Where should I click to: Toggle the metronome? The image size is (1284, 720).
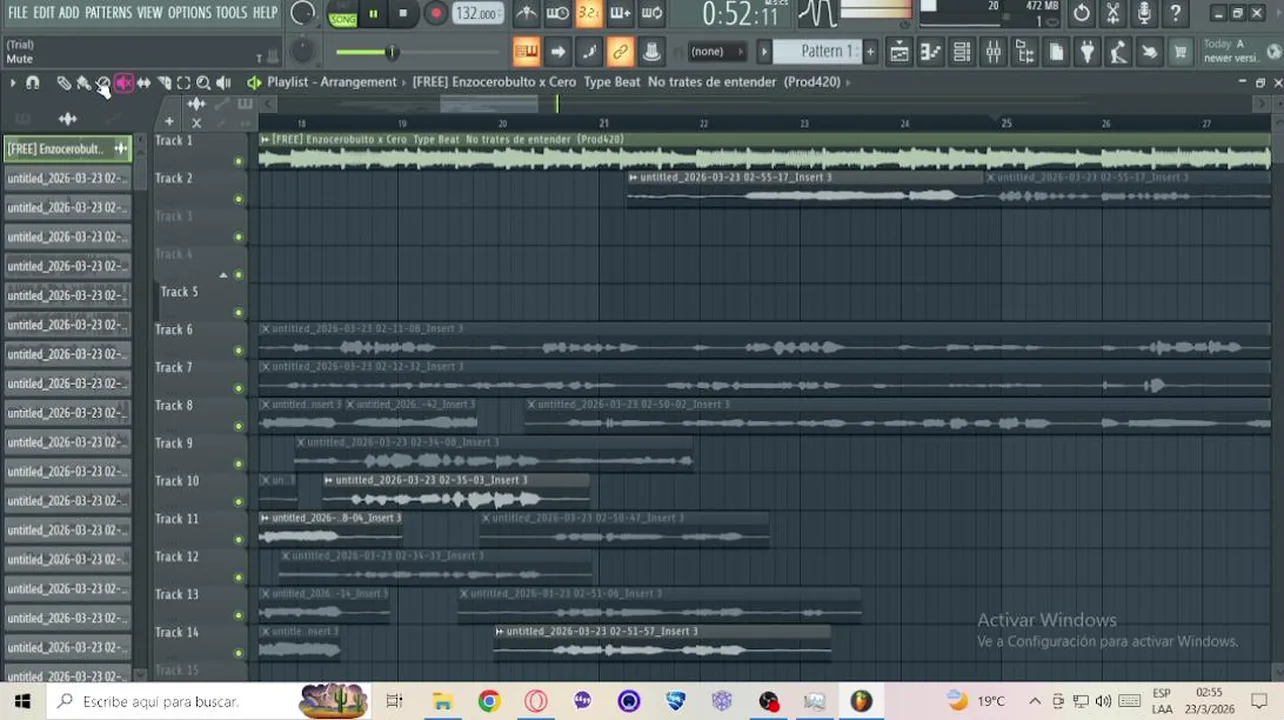coord(526,13)
